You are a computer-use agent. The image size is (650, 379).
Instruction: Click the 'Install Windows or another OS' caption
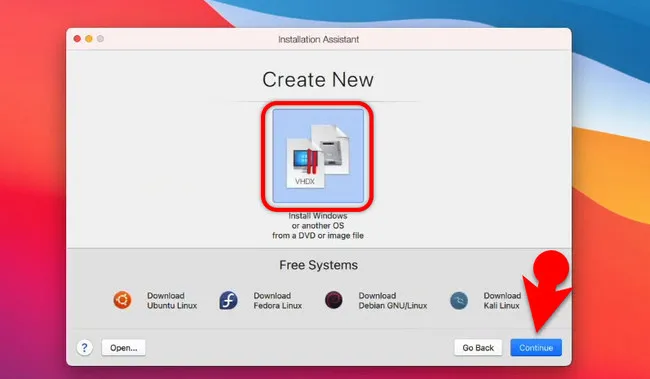[x=318, y=226]
